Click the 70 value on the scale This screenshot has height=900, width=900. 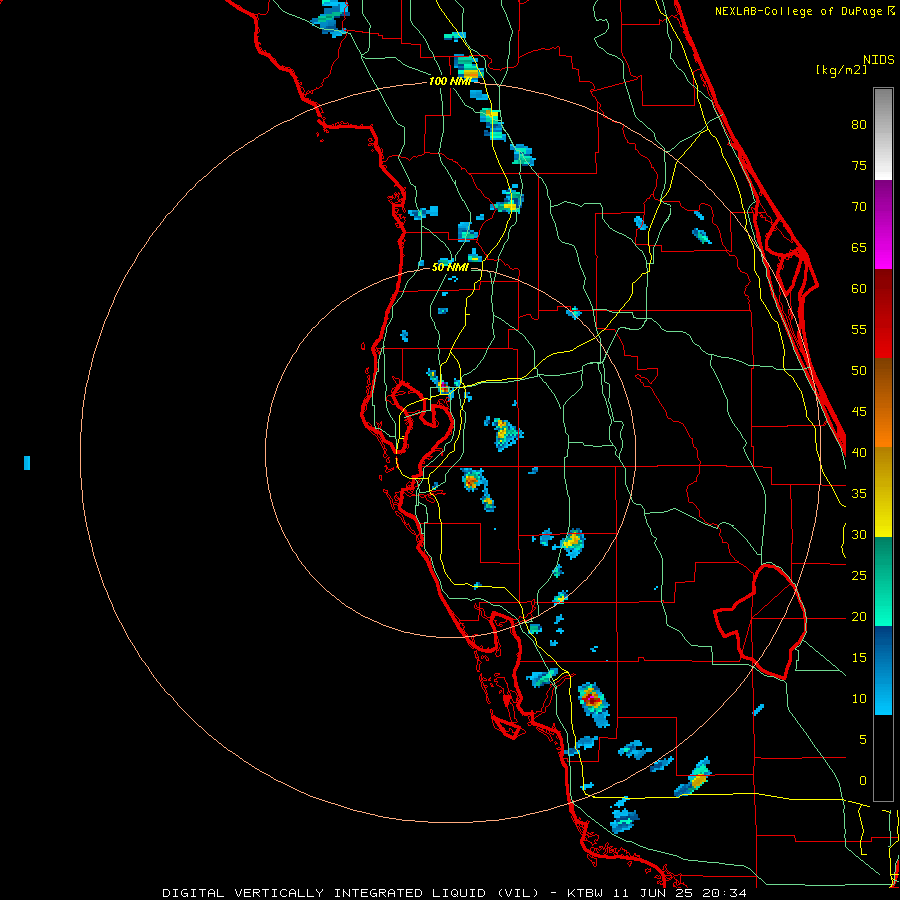coord(859,206)
